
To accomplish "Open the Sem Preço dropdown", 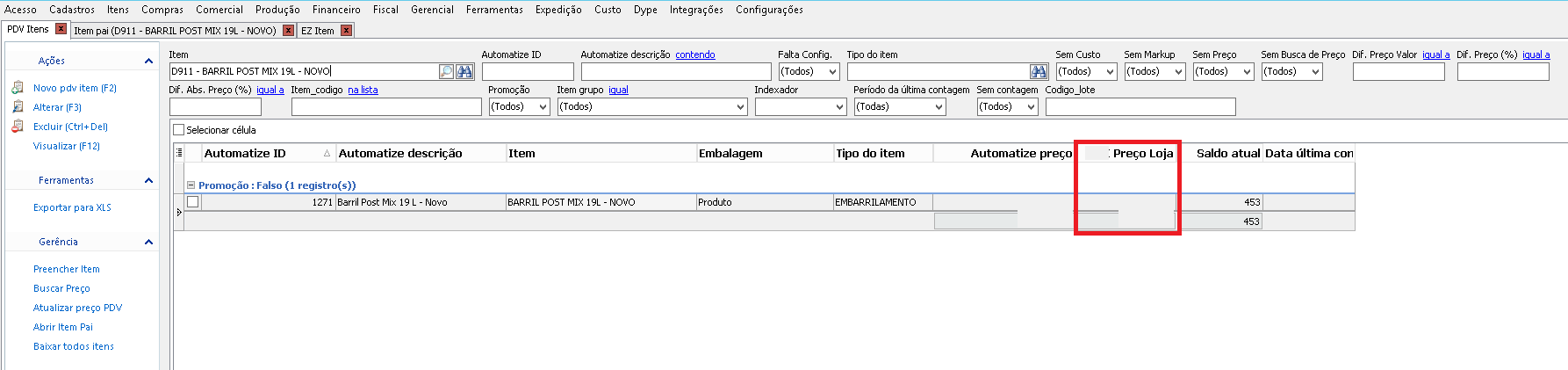I will tap(1248, 71).
